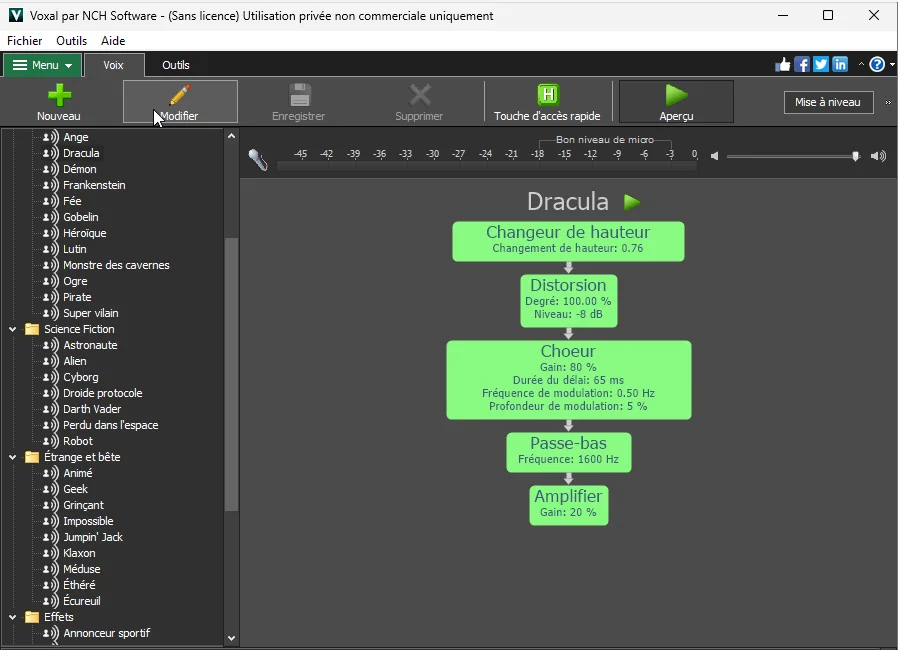Click the thumbs-up like icon
Image resolution: width=898 pixels, height=650 pixels.
point(783,65)
